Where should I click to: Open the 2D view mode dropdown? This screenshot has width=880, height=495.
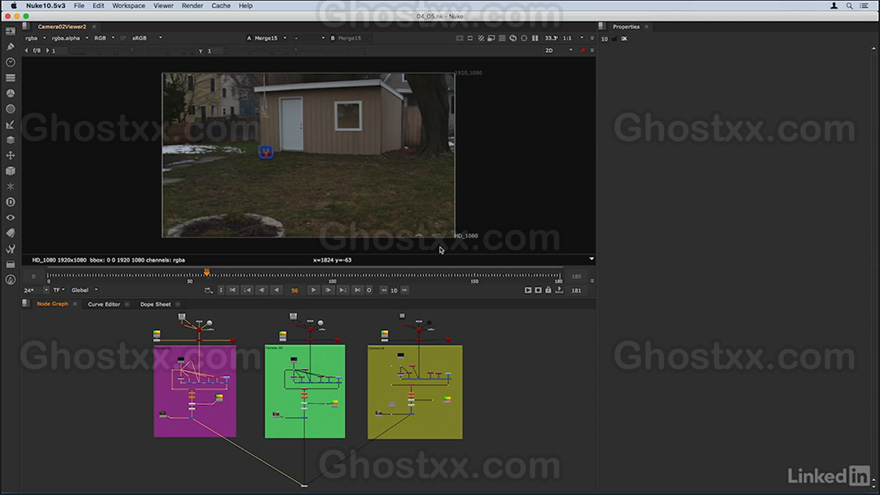tap(559, 51)
